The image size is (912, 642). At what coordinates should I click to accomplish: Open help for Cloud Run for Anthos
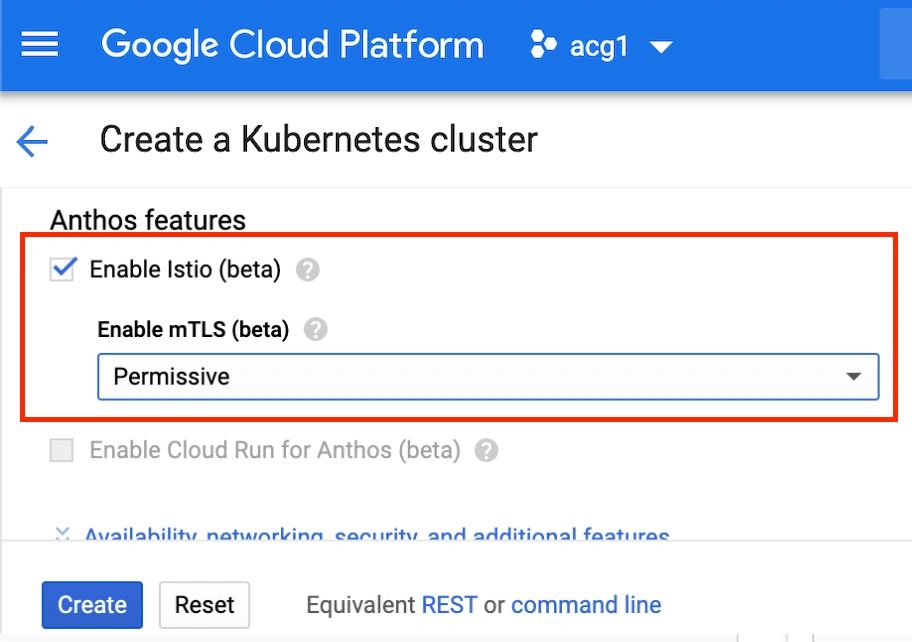coord(486,450)
